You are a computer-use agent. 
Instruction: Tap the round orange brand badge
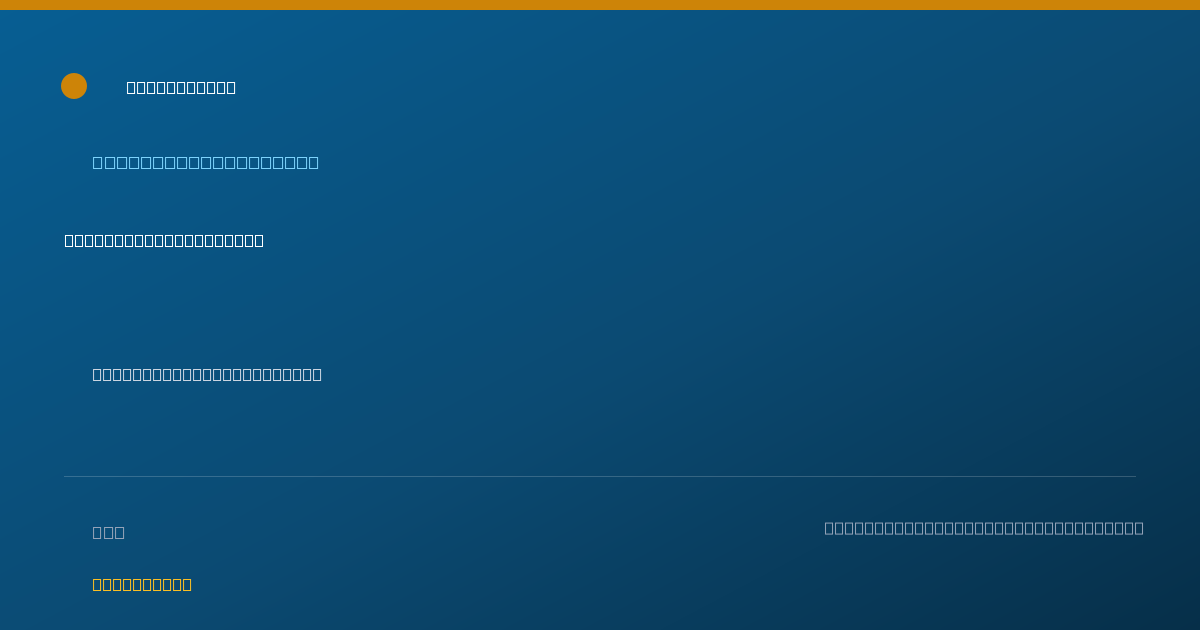[x=74, y=86]
